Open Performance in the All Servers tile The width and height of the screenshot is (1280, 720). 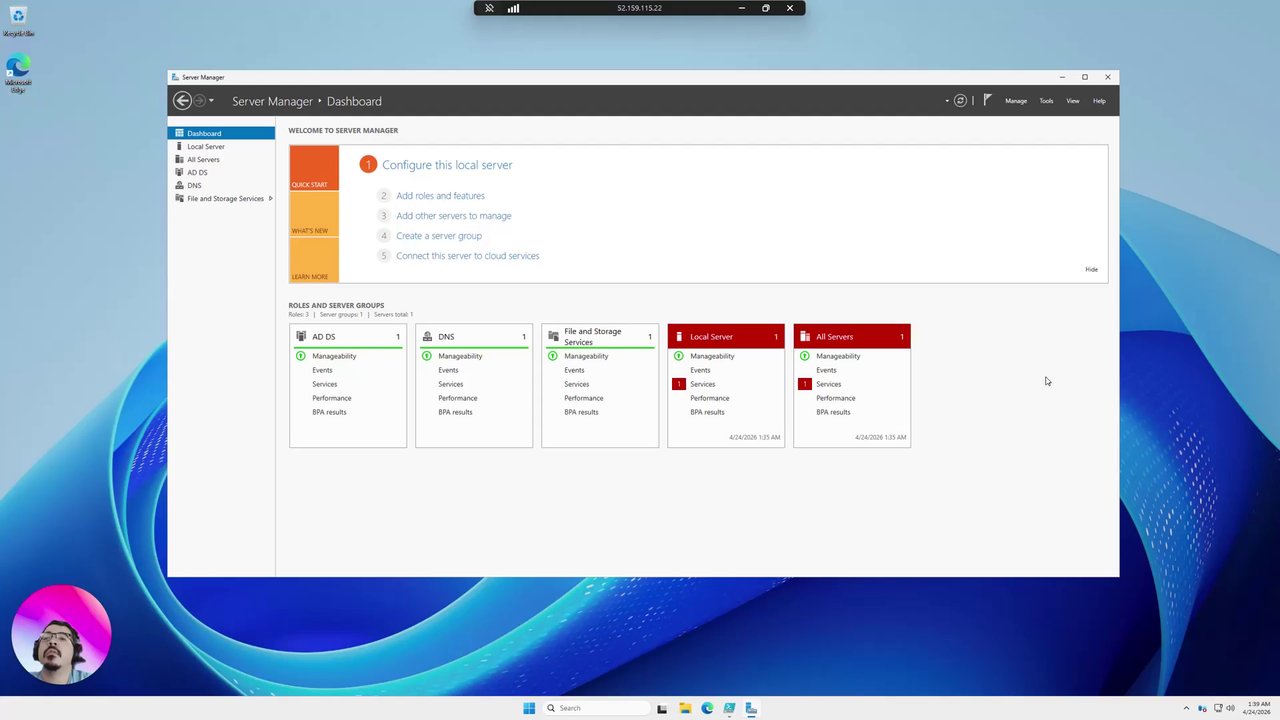(835, 398)
